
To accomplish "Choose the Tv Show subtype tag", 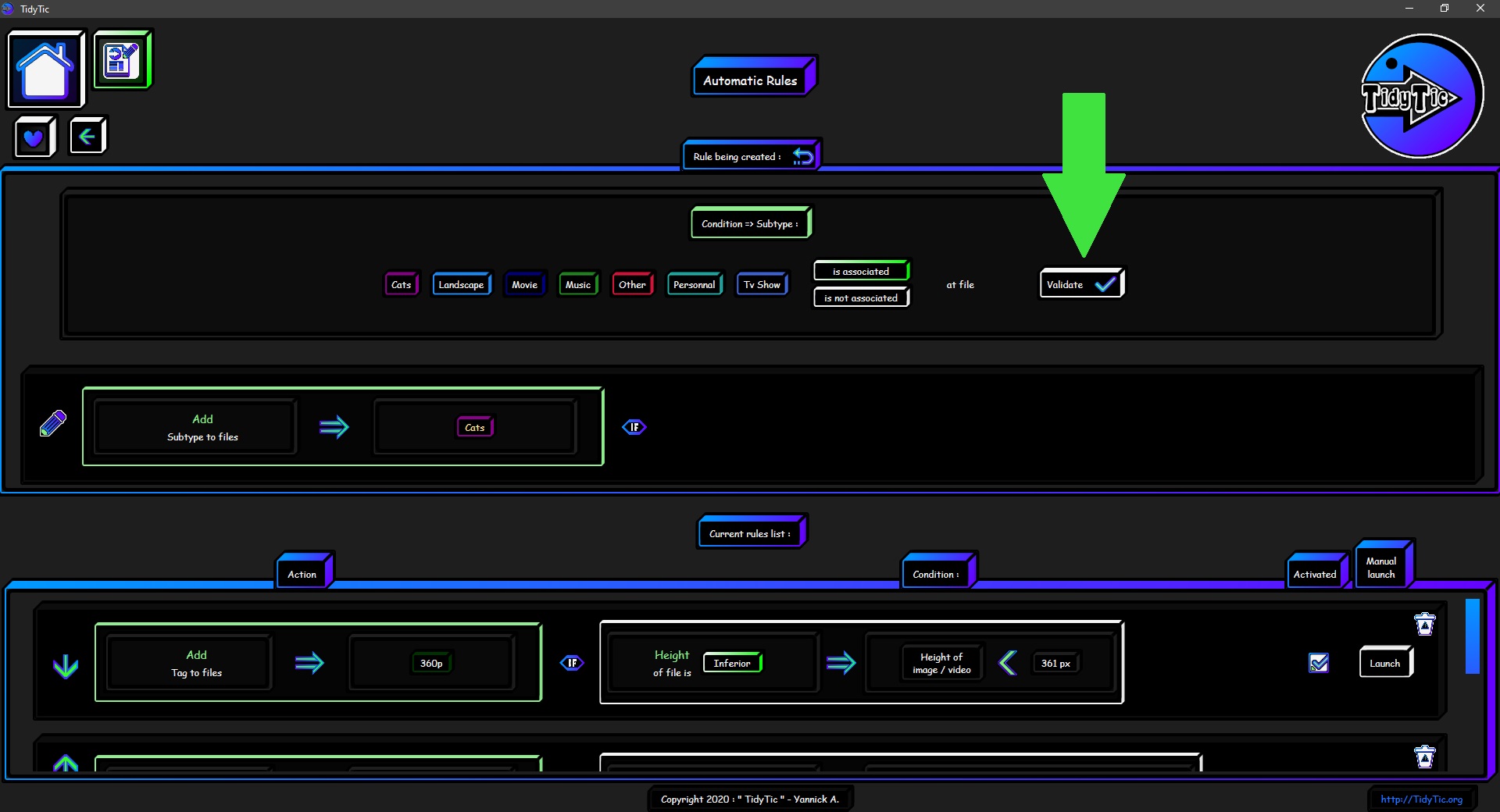I will (762, 284).
